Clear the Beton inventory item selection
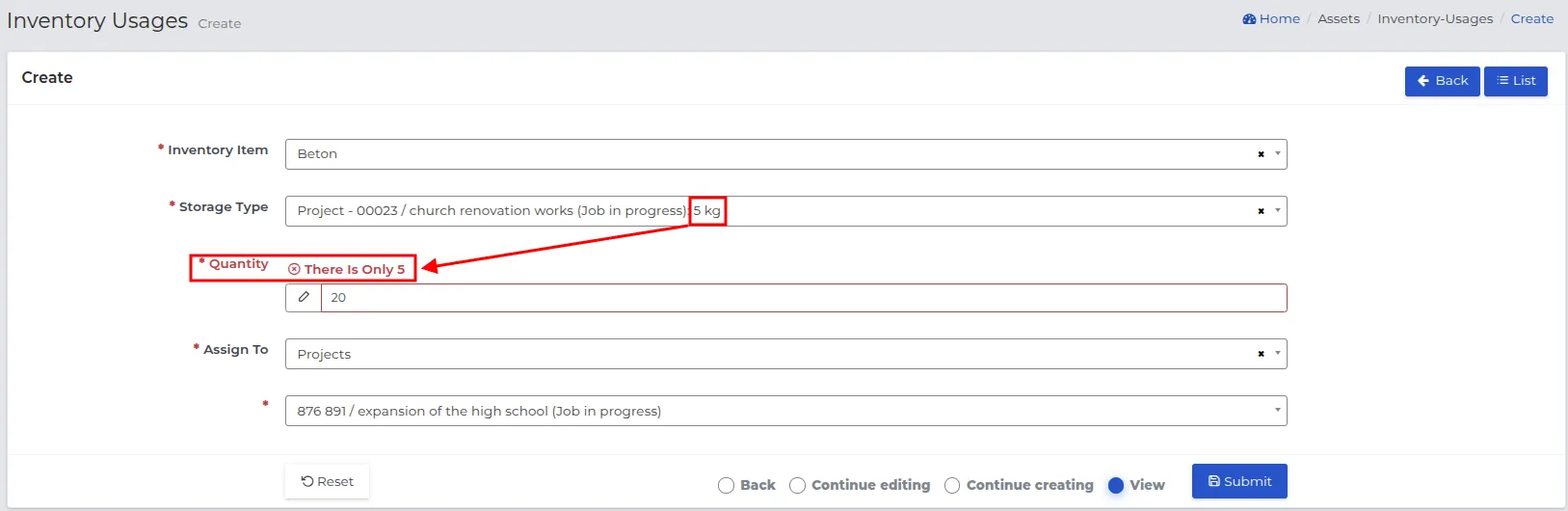 [1261, 154]
